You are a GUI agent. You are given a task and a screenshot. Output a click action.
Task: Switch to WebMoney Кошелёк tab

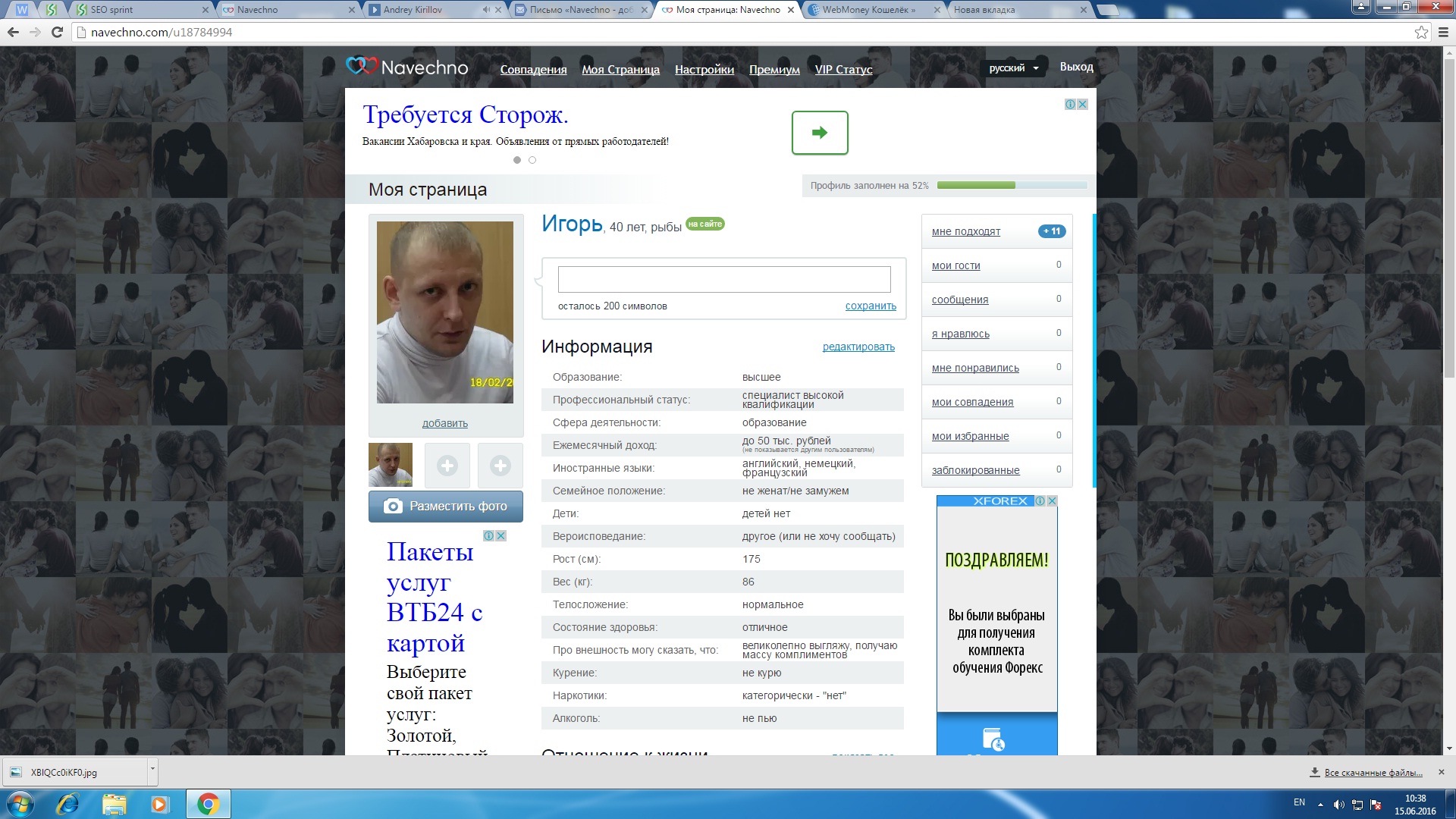tap(872, 10)
